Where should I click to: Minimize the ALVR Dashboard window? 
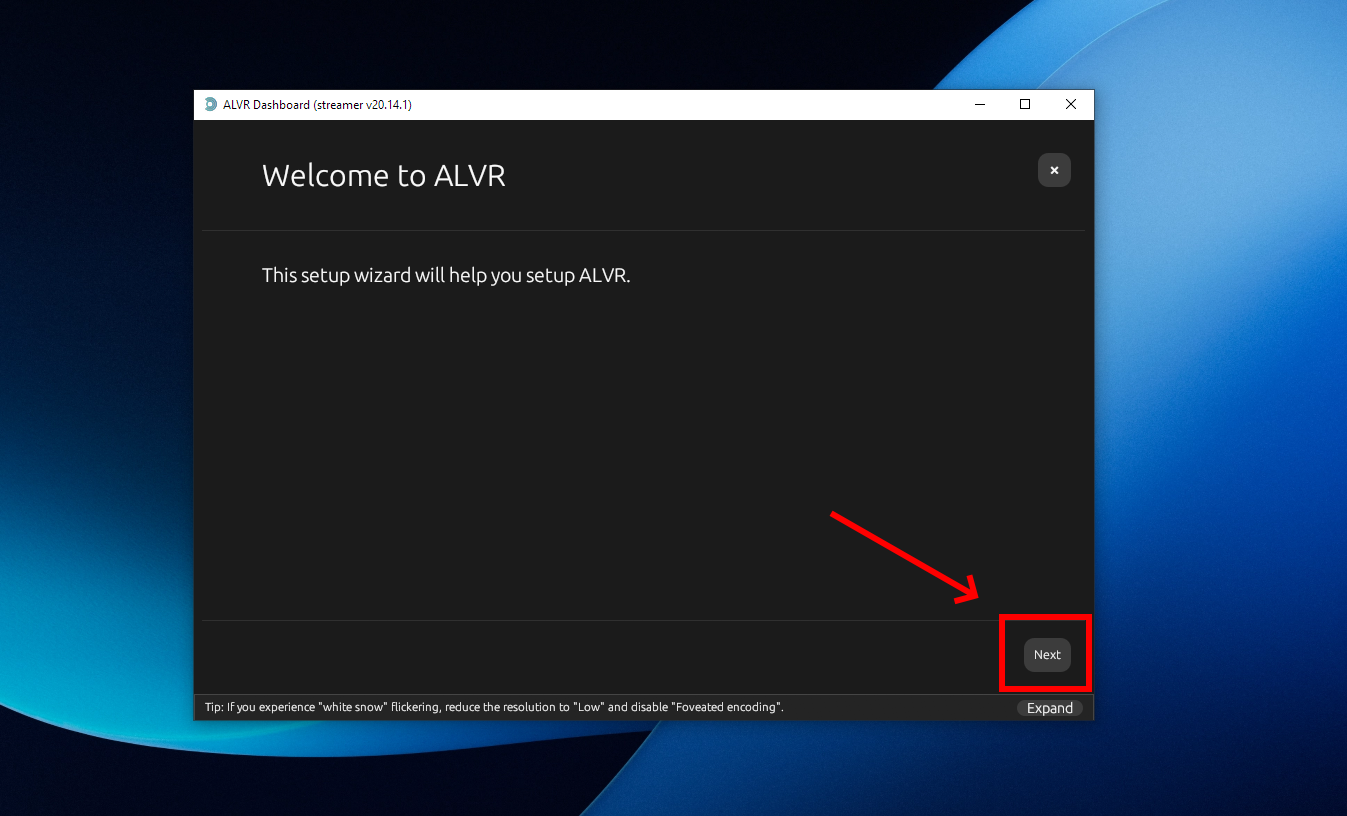[x=980, y=105]
